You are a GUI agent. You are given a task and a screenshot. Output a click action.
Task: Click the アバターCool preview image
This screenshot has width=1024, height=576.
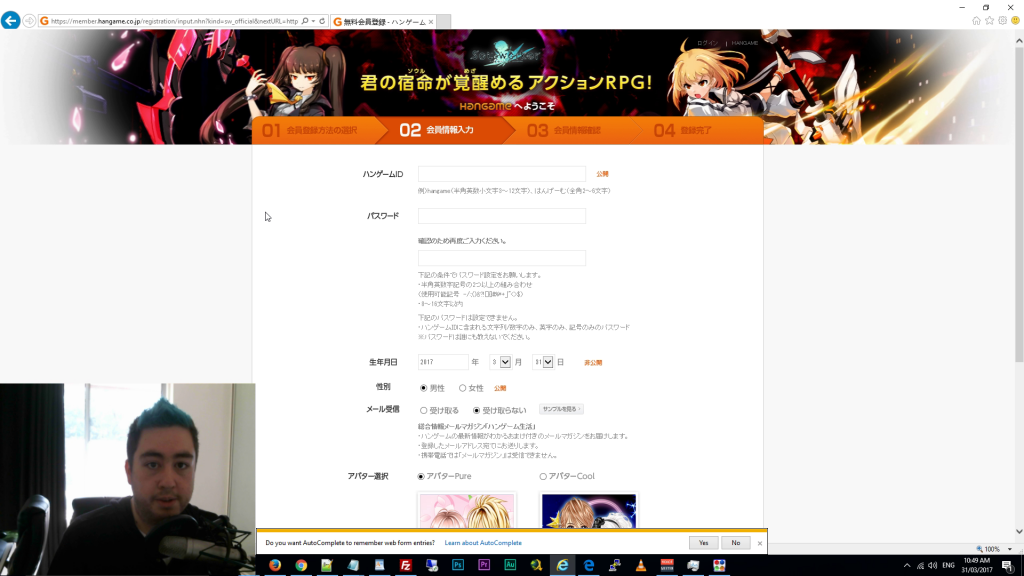tap(588, 510)
